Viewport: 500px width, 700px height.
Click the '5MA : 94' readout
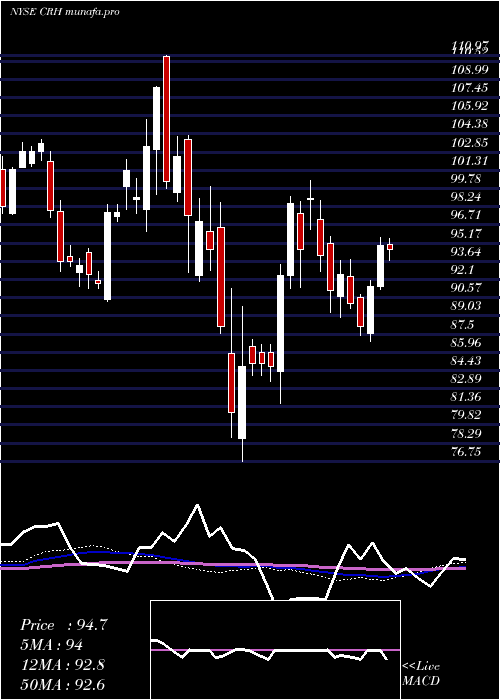click(51, 645)
